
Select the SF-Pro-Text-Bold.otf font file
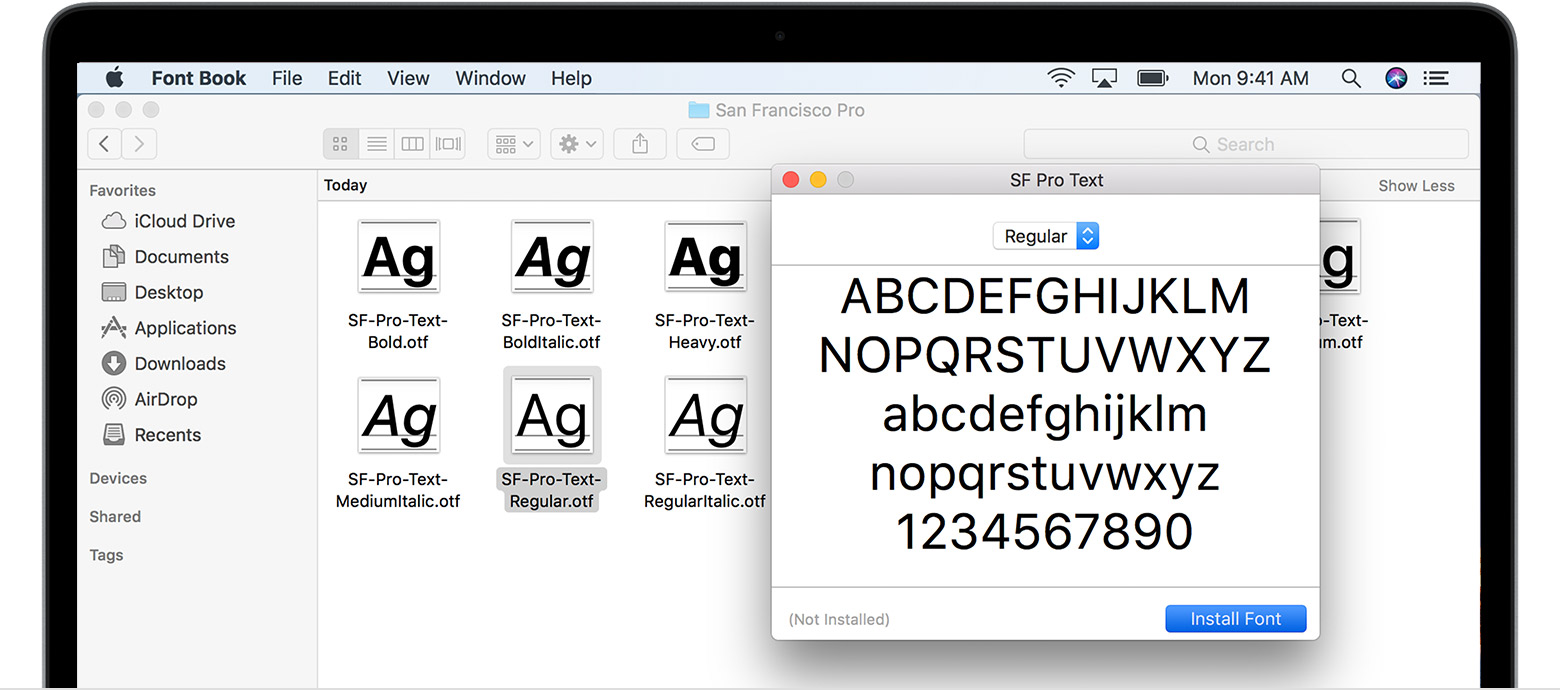click(398, 257)
